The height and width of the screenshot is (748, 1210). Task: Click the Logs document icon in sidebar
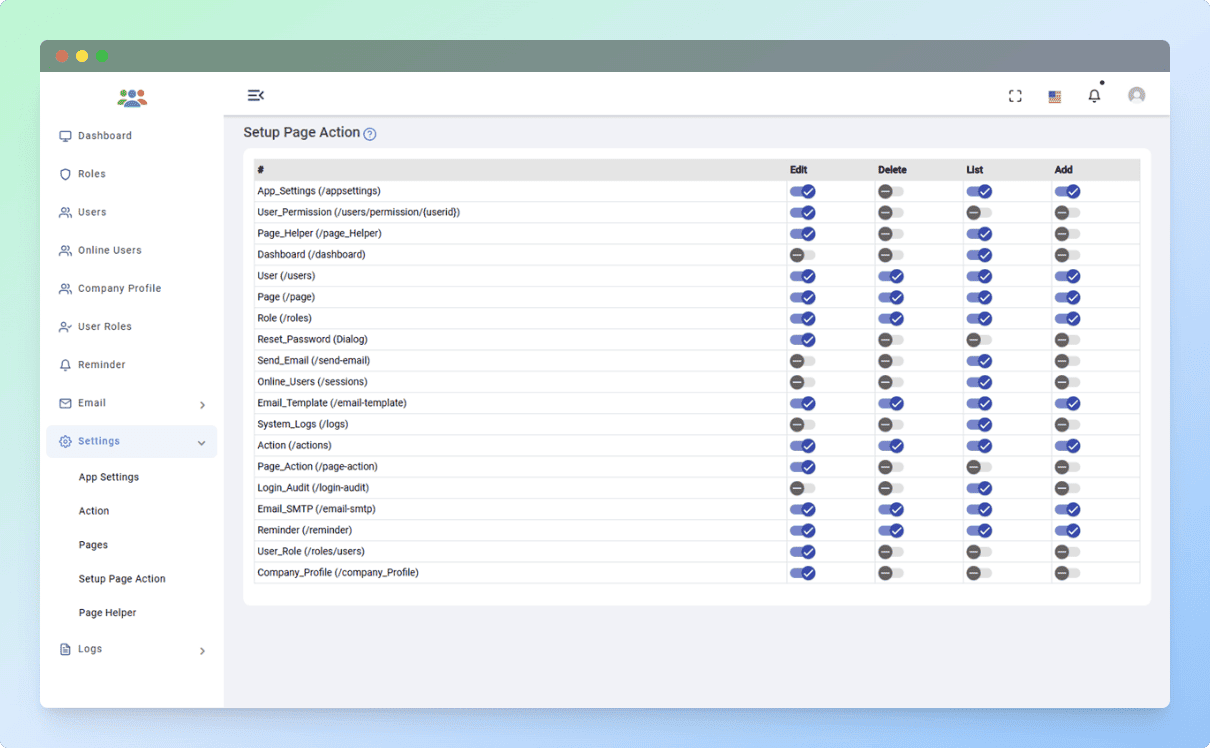[65, 649]
